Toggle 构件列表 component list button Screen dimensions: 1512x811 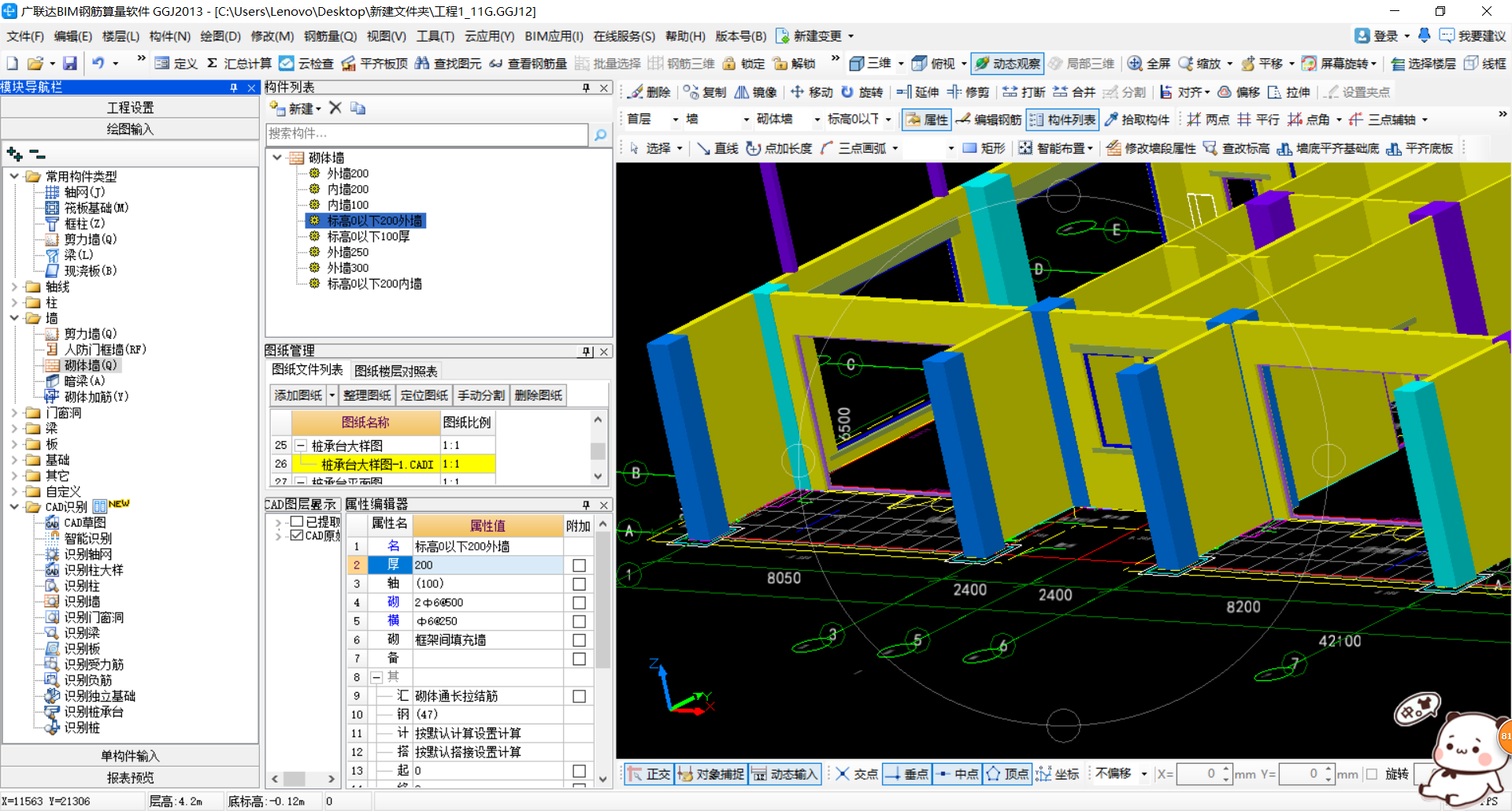click(1062, 120)
